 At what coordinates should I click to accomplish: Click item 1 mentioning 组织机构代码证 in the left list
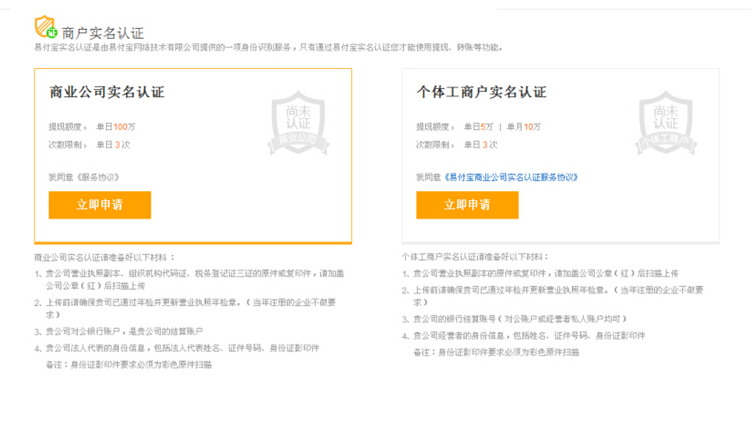189,280
